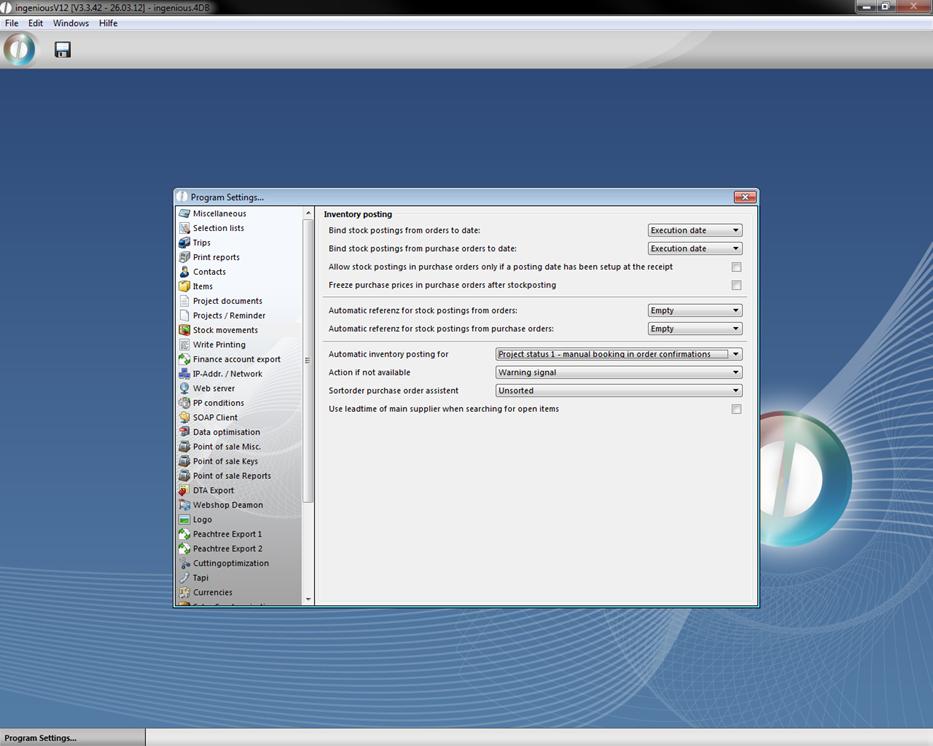The width and height of the screenshot is (933, 746).
Task: Select Finance account export in settings list
Action: click(236, 359)
